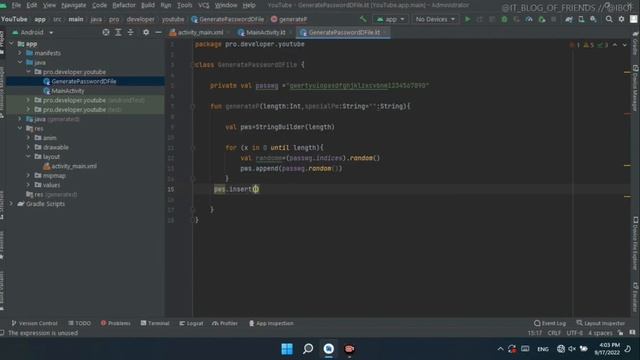640x360 pixels.
Task: Click the red recorder app in taskbar
Action: point(349,349)
